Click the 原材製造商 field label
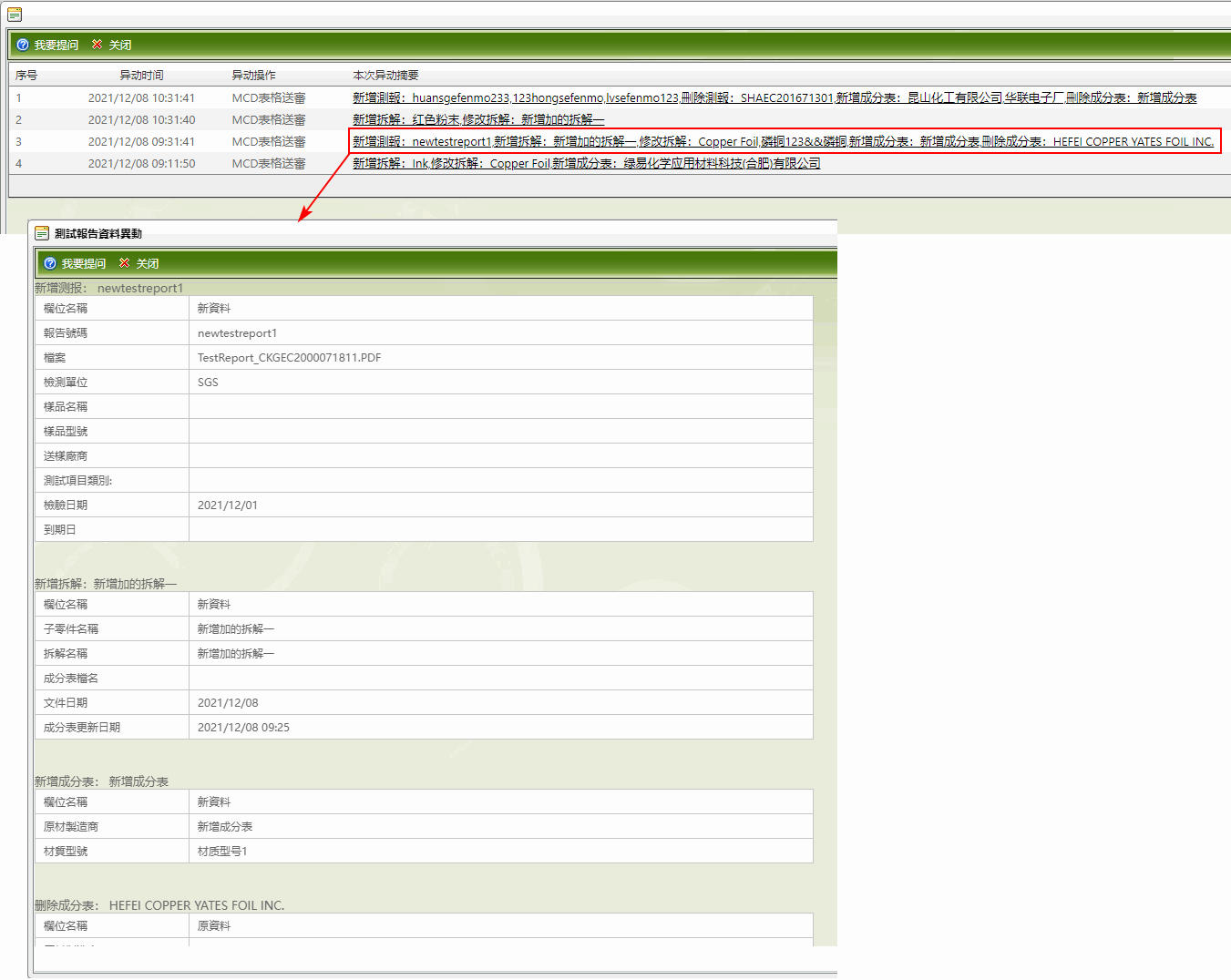1231x980 pixels. click(71, 827)
